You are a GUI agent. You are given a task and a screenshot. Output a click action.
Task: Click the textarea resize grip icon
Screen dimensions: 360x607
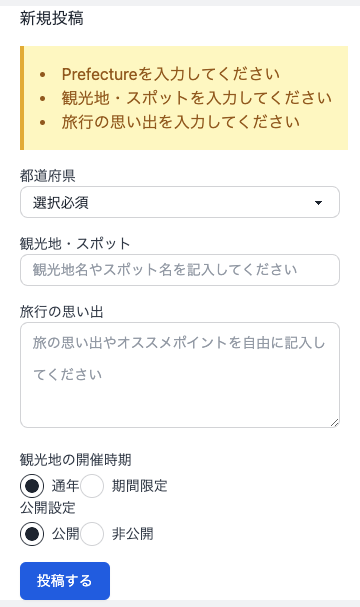click(335, 423)
